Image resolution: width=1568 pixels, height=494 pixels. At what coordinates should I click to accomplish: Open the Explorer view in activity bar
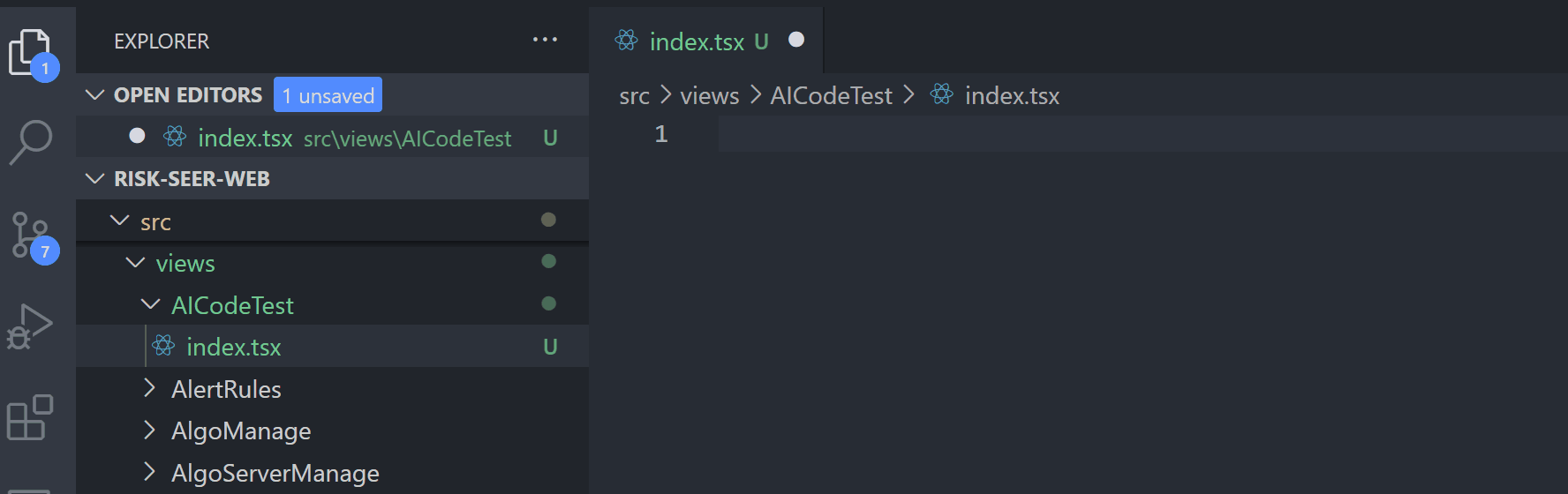(32, 53)
